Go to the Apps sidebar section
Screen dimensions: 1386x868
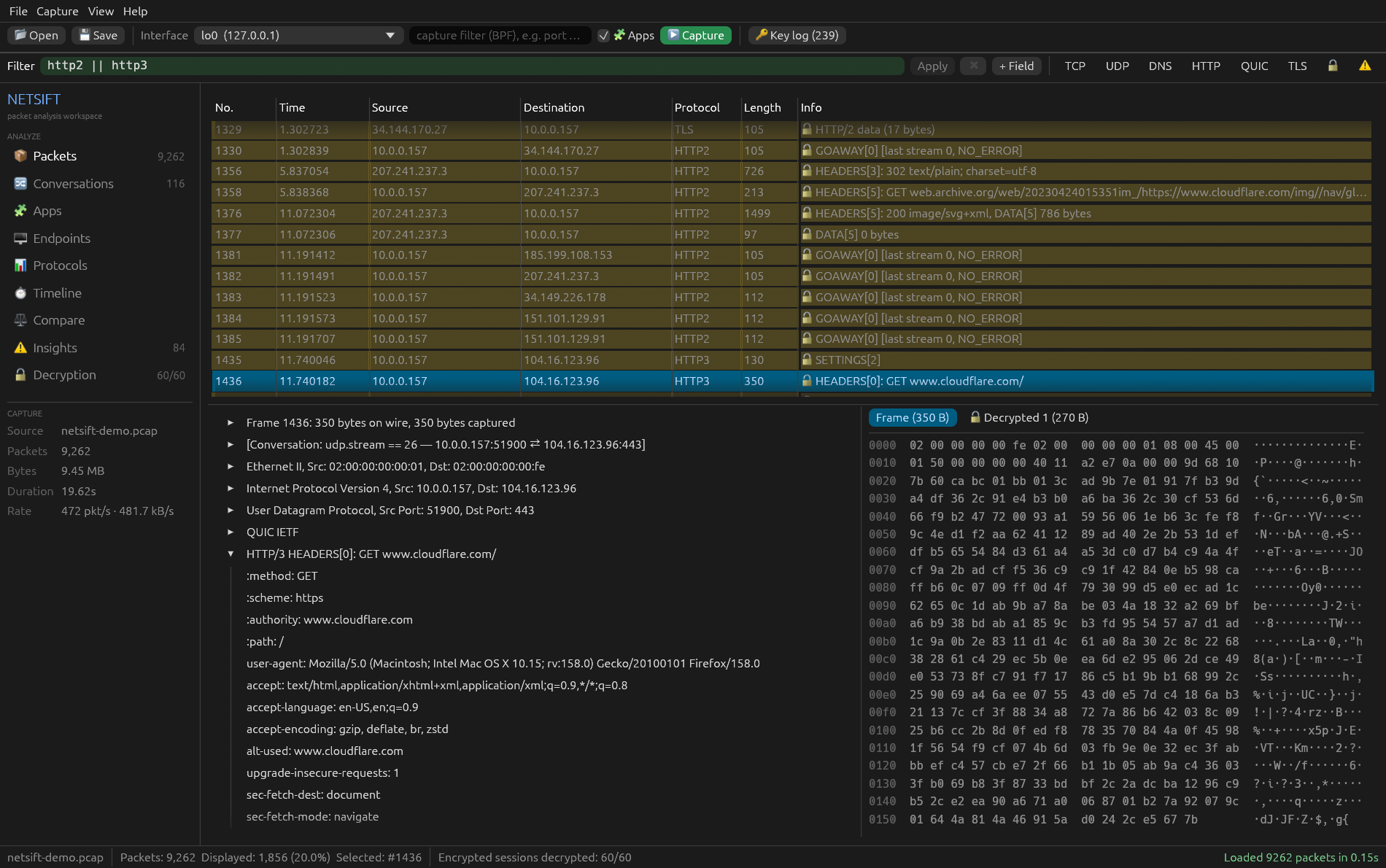tap(99, 211)
